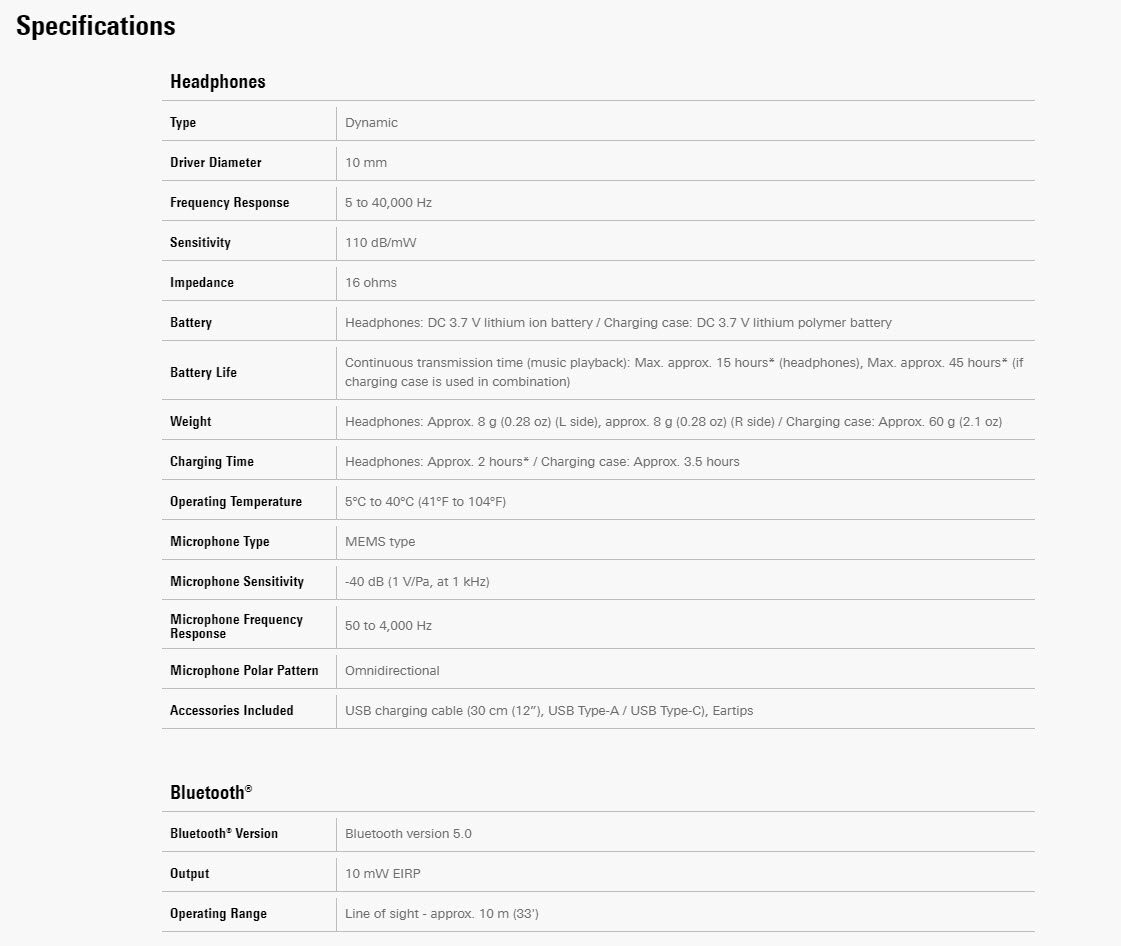The height and width of the screenshot is (946, 1121).
Task: Click the Bluetooth section heading
Action: point(210,792)
